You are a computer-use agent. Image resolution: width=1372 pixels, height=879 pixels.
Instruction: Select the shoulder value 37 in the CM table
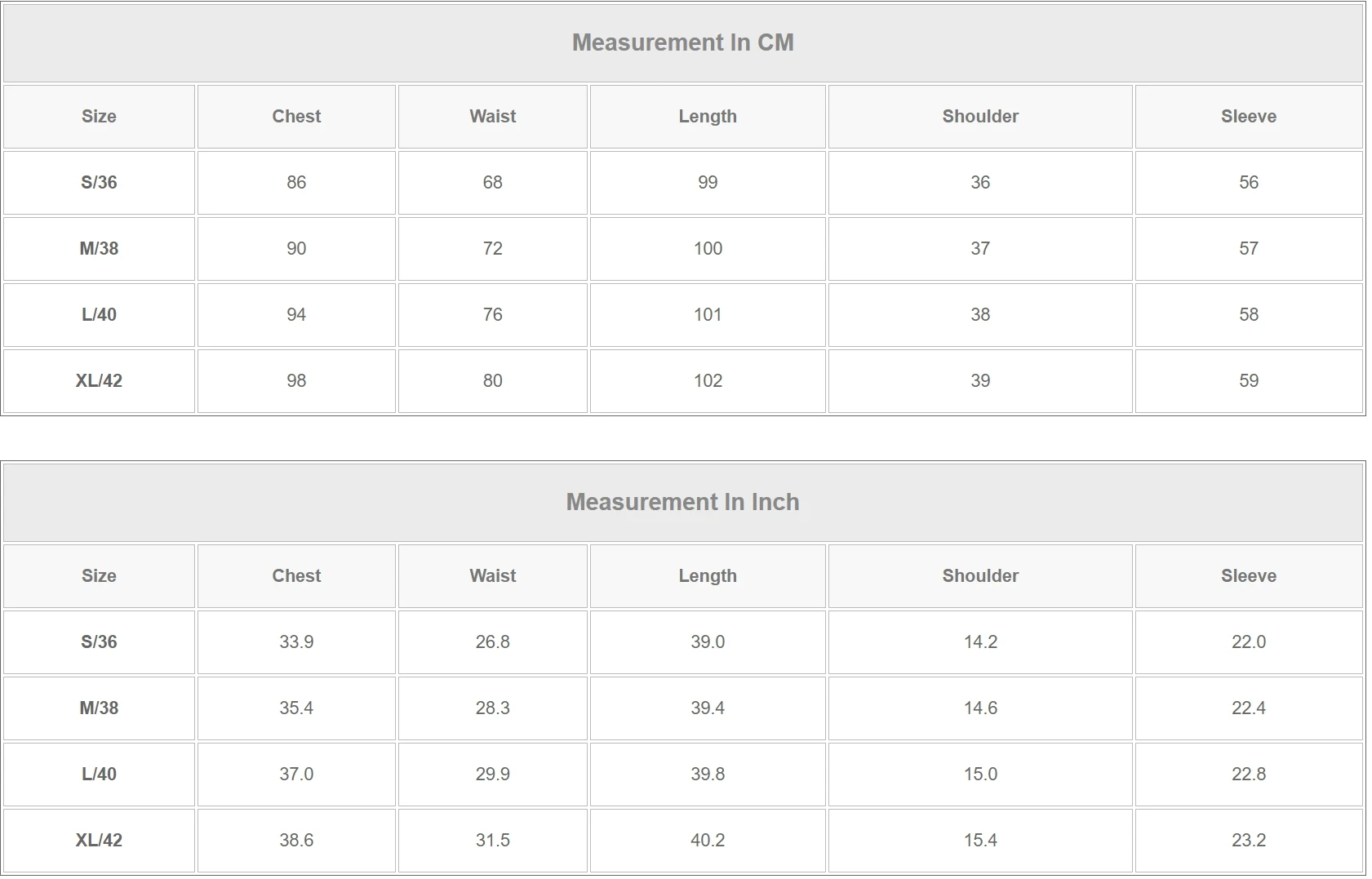(980, 249)
